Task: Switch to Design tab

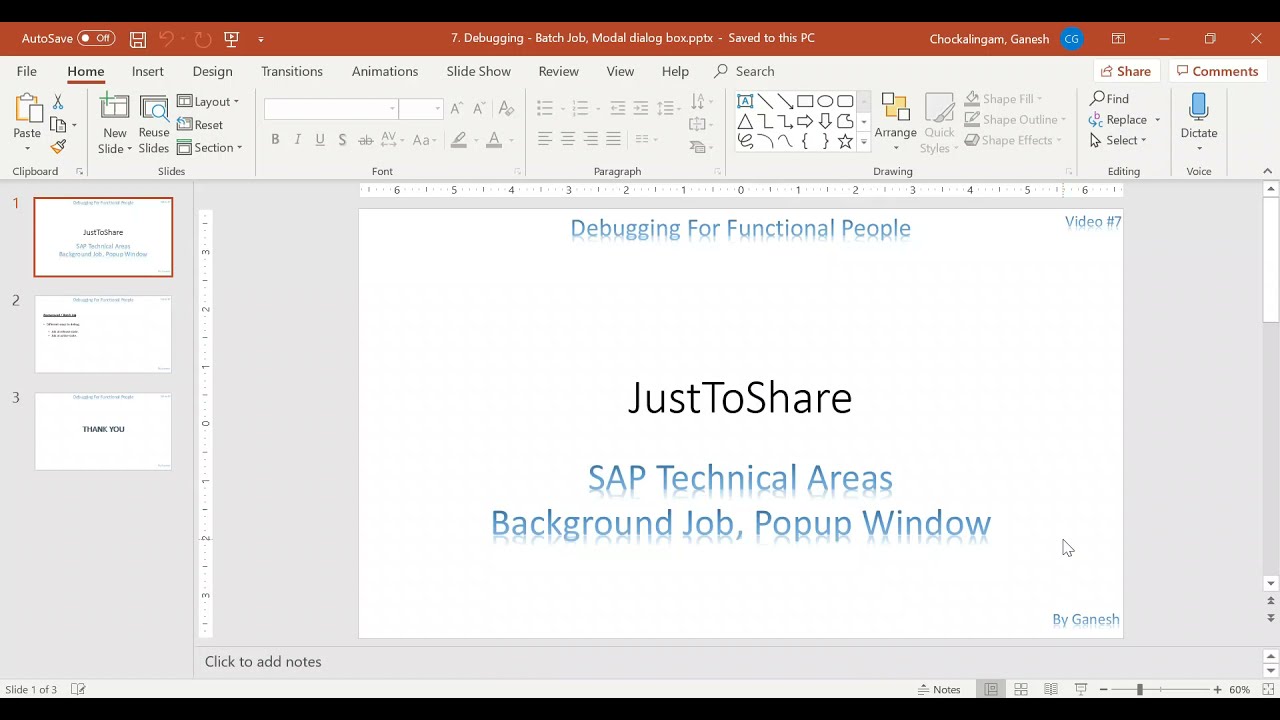Action: pyautogui.click(x=213, y=71)
